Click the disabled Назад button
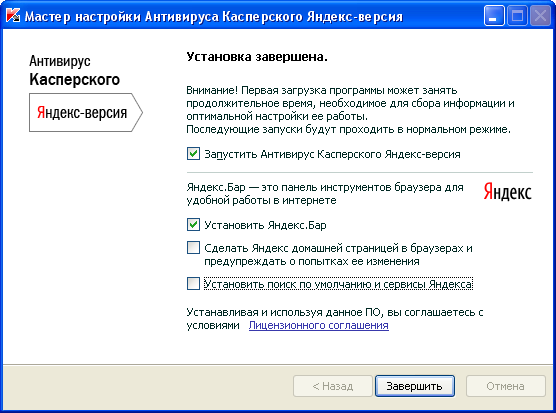The image size is (556, 413). tap(333, 386)
